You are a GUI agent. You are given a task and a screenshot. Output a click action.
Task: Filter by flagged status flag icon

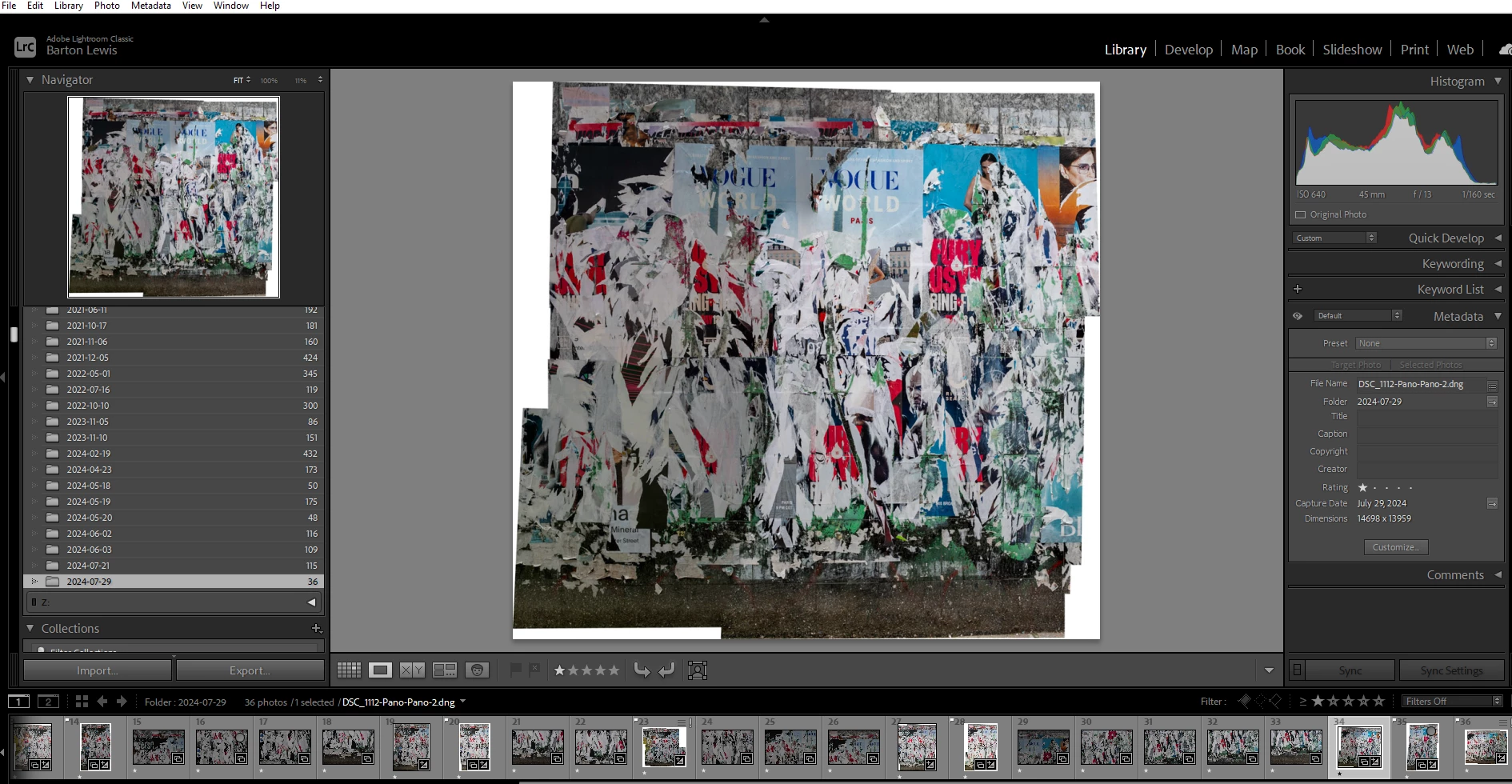1244,701
